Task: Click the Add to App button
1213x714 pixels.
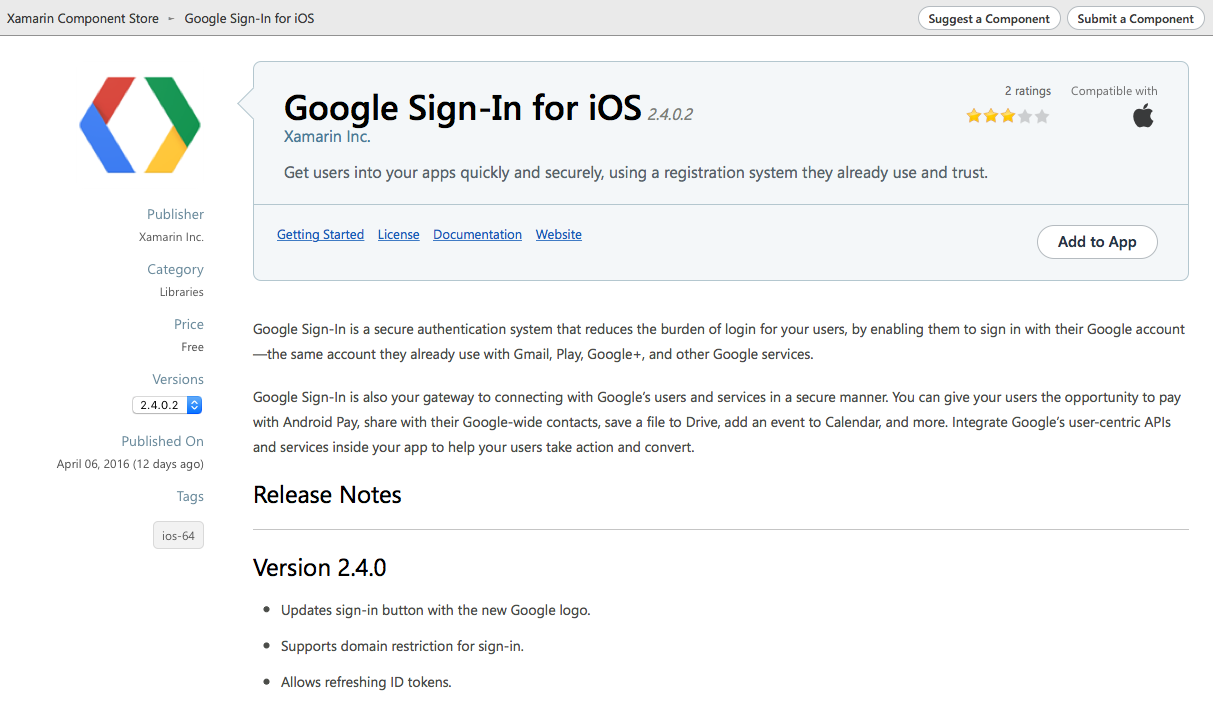Action: (1097, 242)
